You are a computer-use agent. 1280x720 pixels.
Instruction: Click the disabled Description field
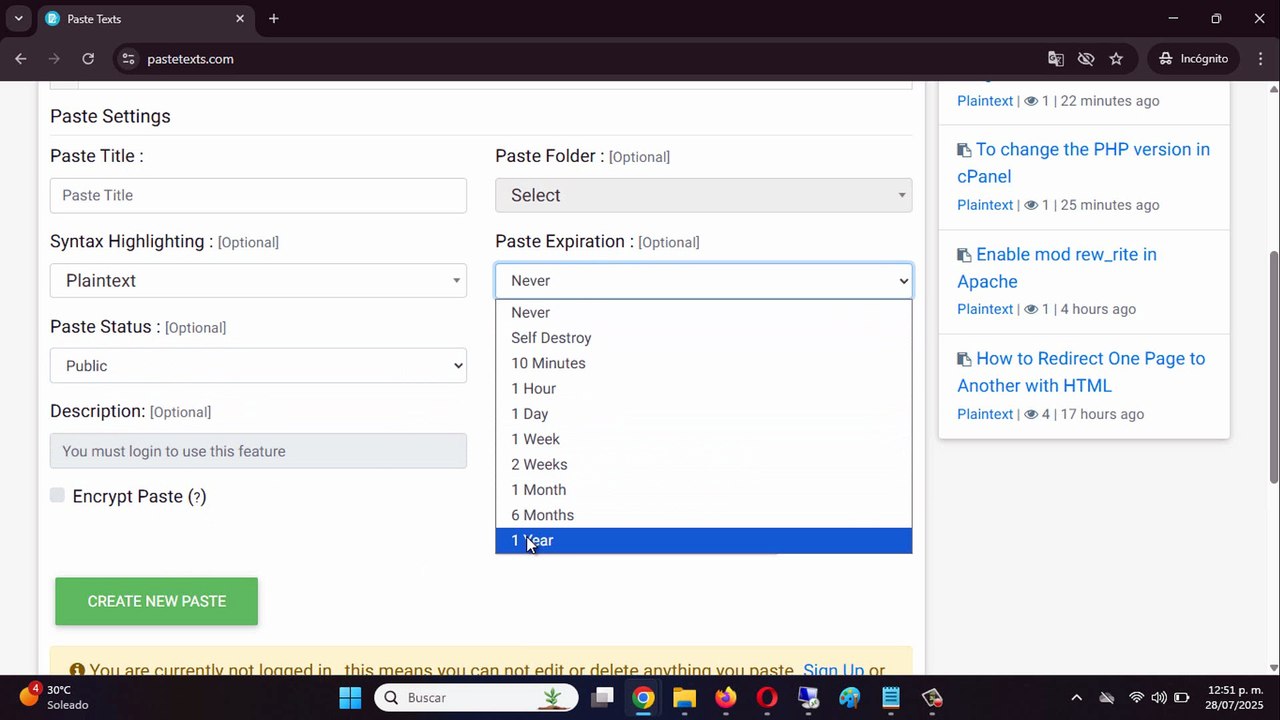(x=258, y=451)
